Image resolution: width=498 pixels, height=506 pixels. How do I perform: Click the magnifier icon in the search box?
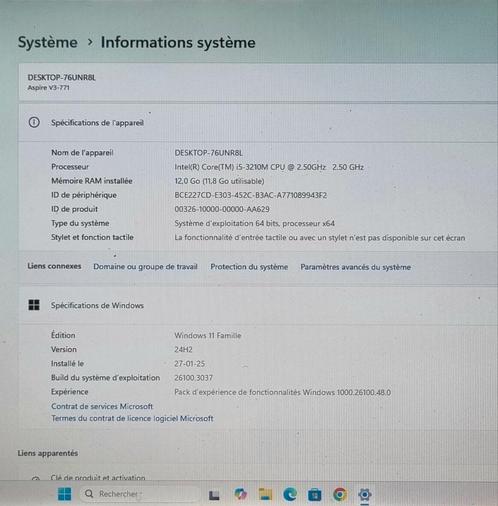(89, 494)
